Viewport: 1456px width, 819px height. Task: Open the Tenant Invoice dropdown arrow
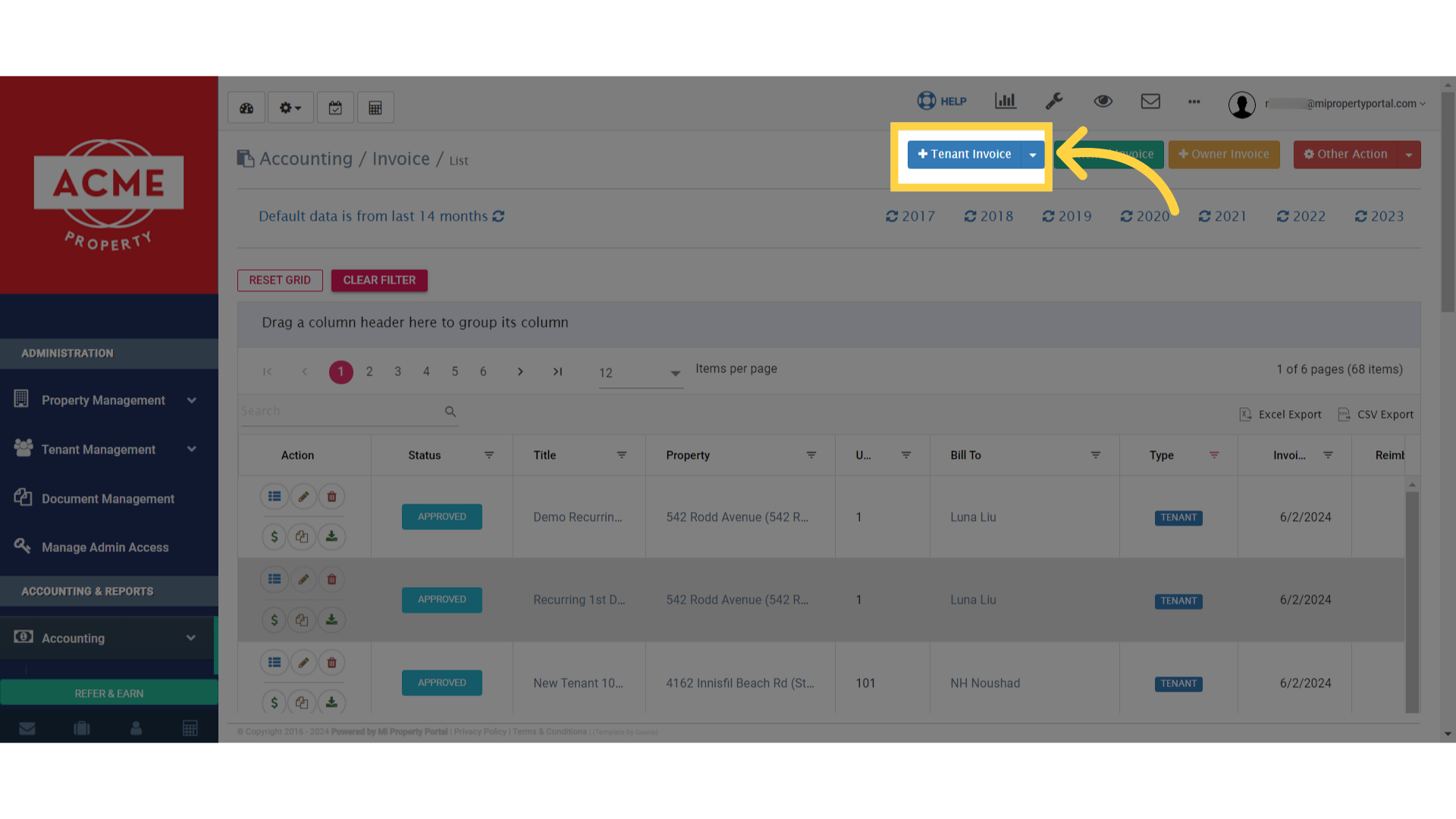tap(1033, 154)
